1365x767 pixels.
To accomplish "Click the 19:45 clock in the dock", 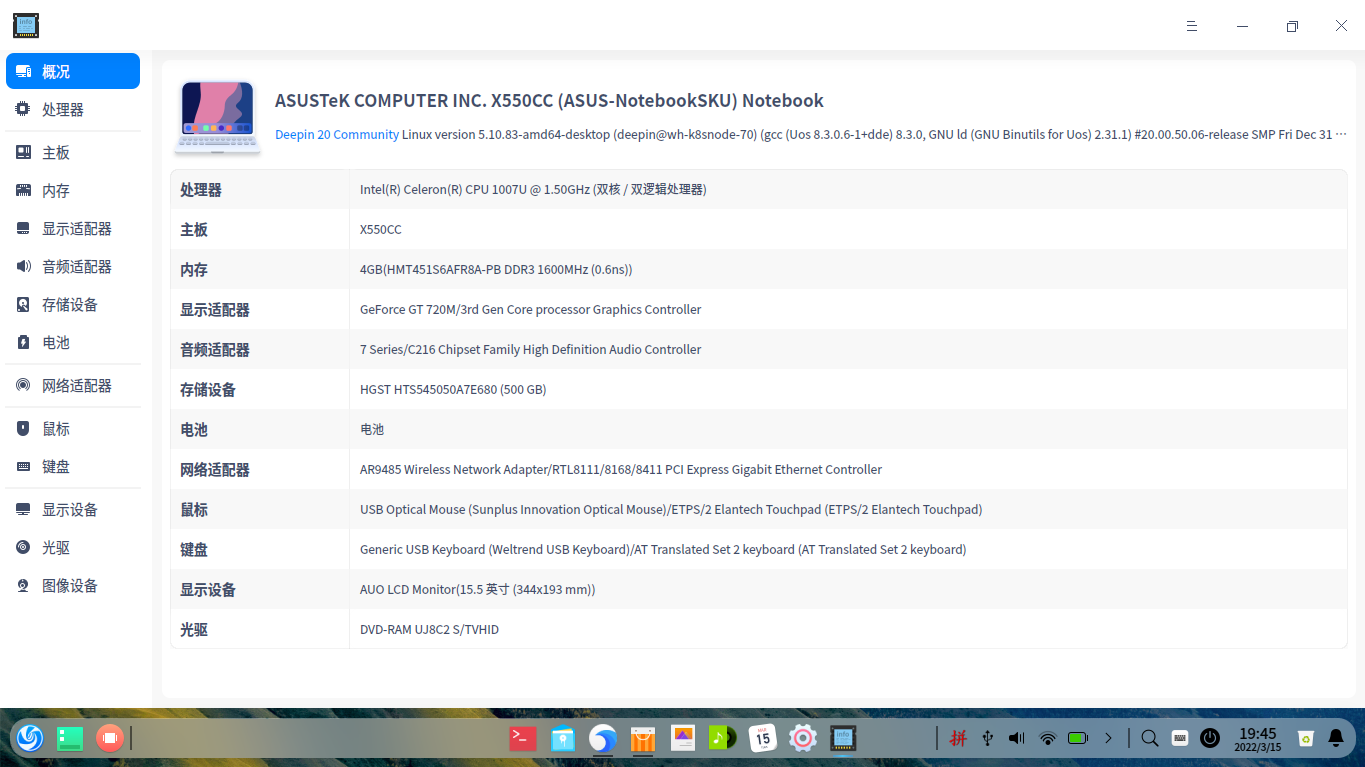I will point(1258,739).
